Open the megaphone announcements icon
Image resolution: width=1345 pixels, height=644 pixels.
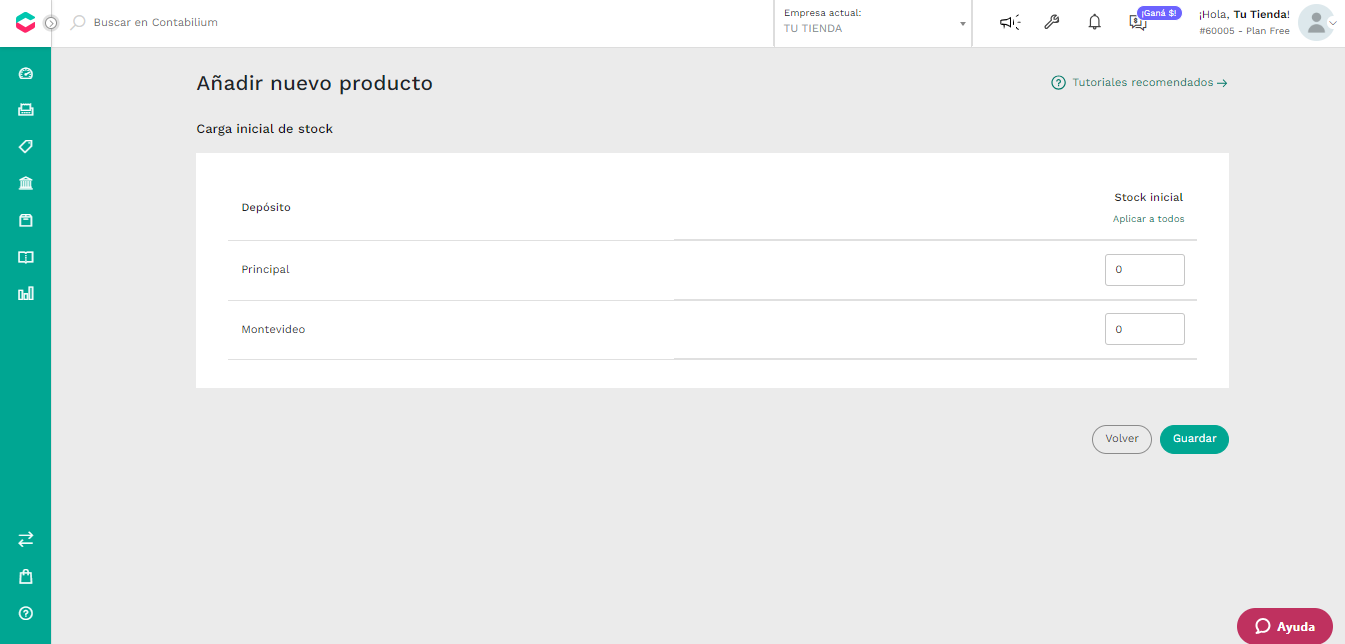click(1010, 22)
